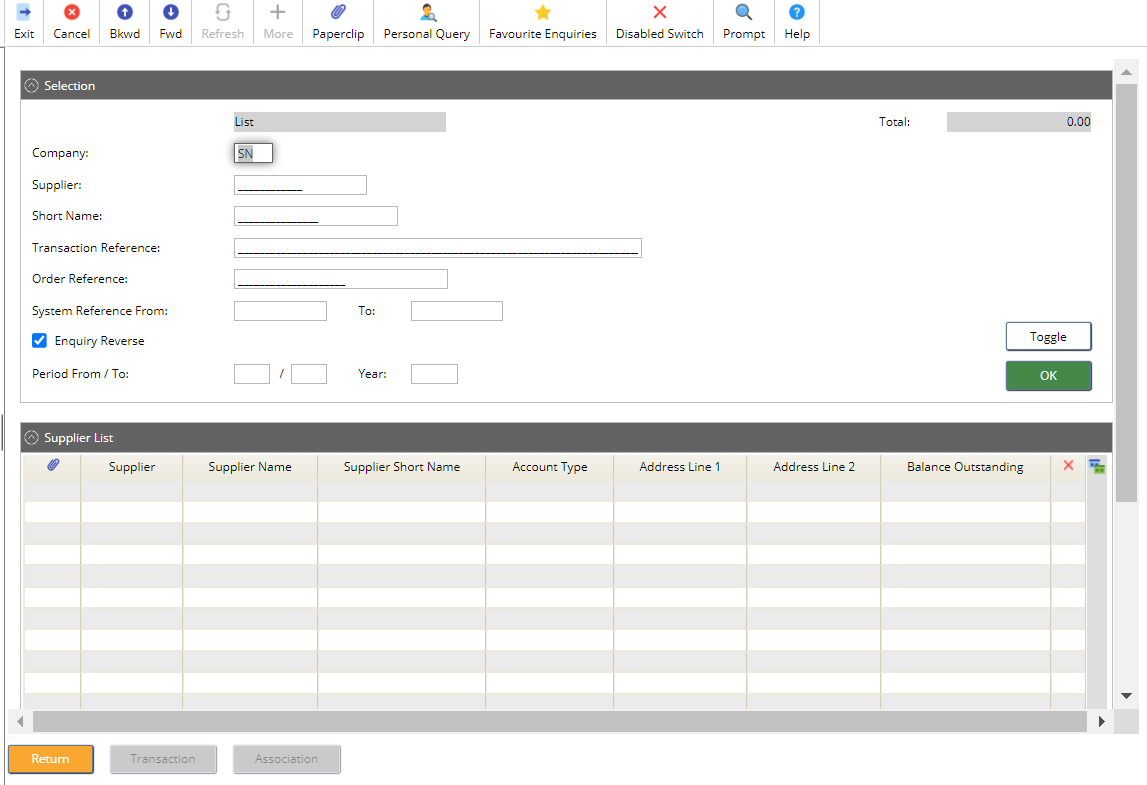This screenshot has width=1147, height=785.
Task: Collapse the Selection panel
Action: point(31,86)
